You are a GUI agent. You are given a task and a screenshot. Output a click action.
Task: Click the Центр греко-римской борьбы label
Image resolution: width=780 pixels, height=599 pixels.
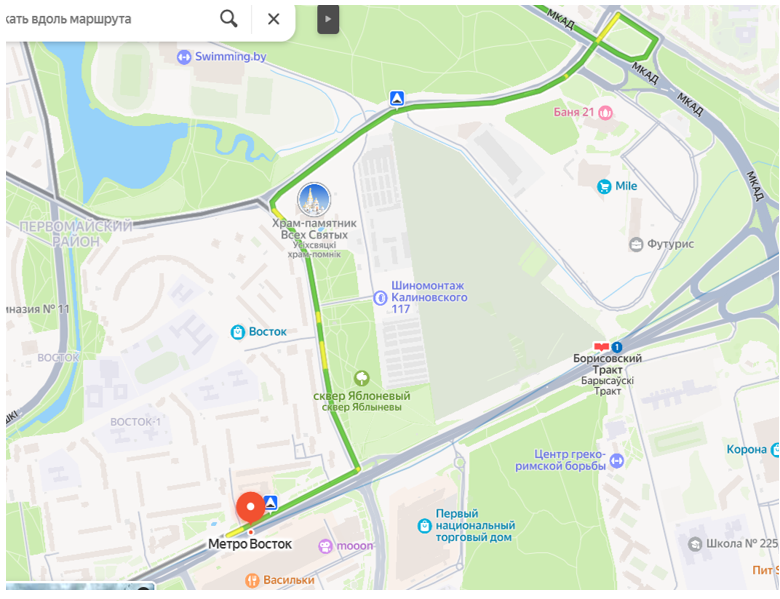(x=561, y=460)
